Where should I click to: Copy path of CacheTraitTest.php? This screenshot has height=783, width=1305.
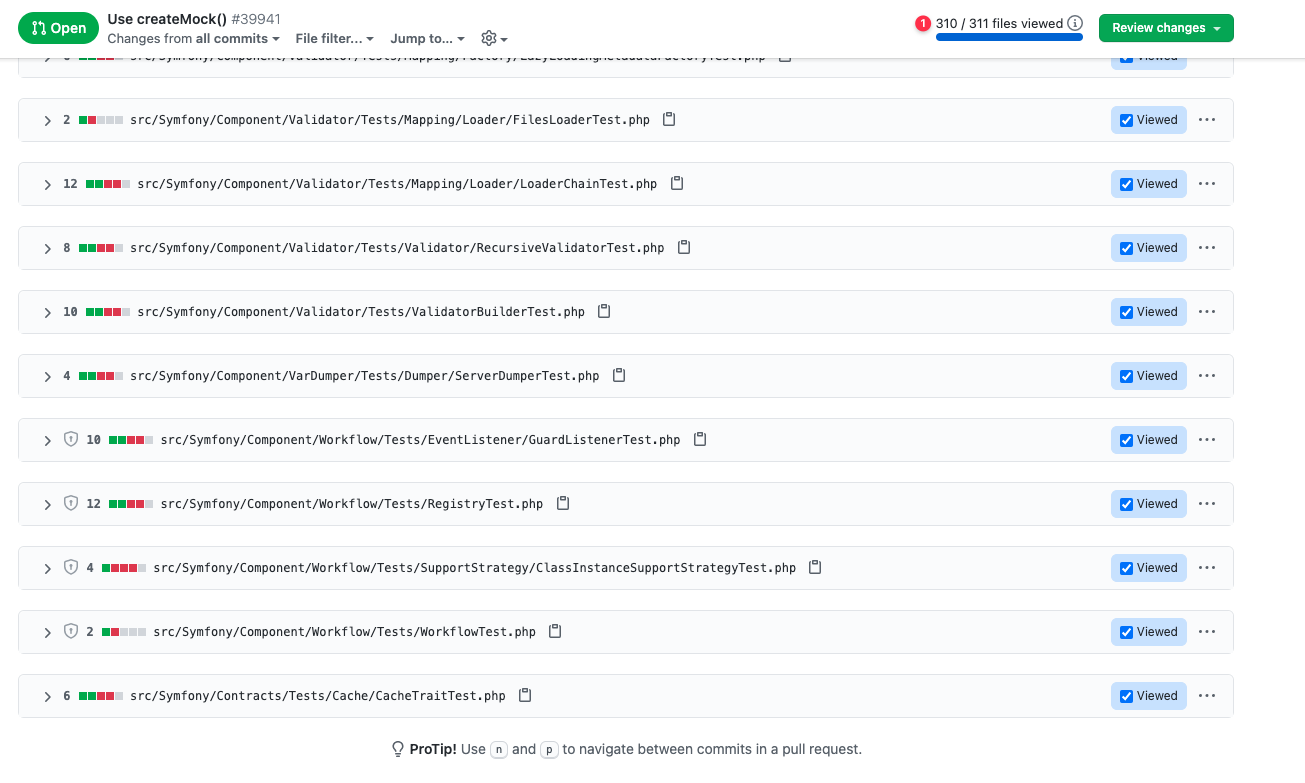click(x=525, y=695)
